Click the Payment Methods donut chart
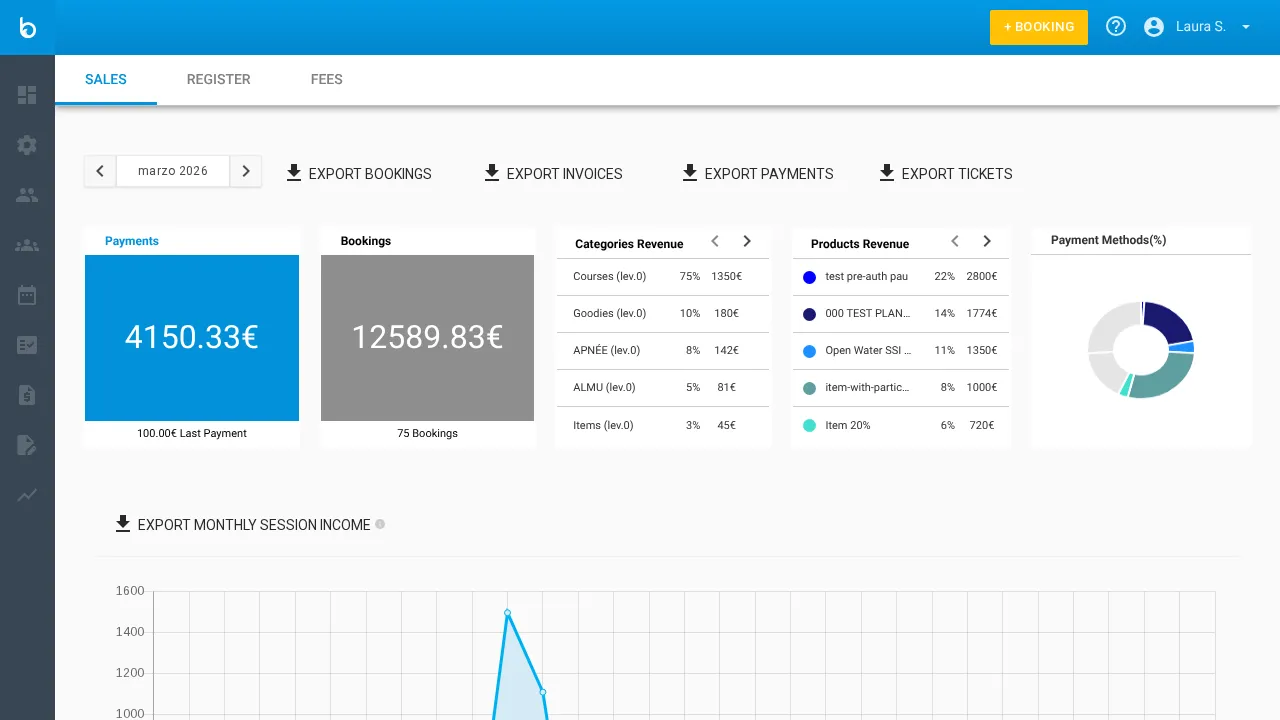This screenshot has width=1280, height=720. point(1141,350)
